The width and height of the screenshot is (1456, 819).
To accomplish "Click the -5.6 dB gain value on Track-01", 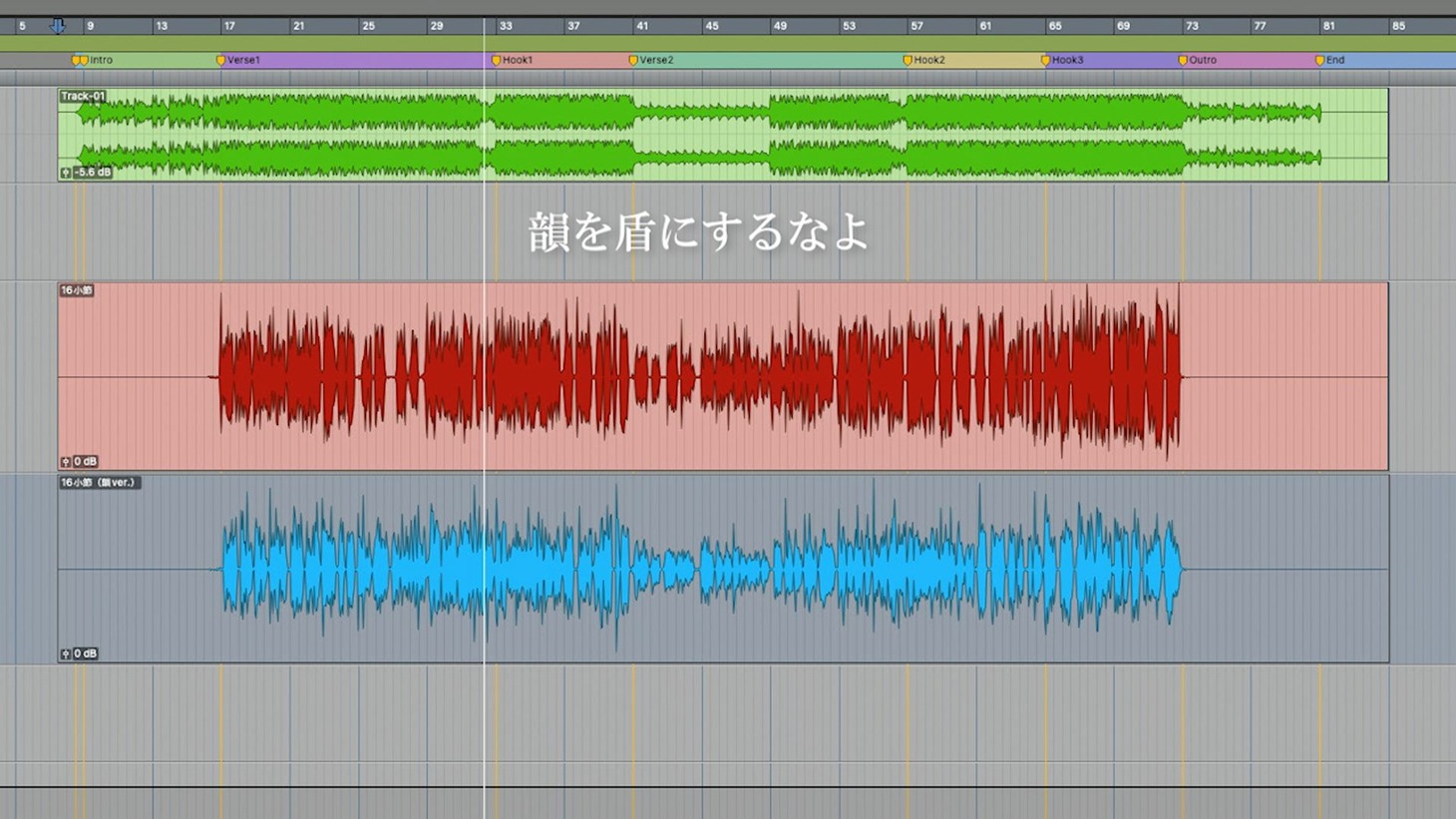I will (93, 173).
